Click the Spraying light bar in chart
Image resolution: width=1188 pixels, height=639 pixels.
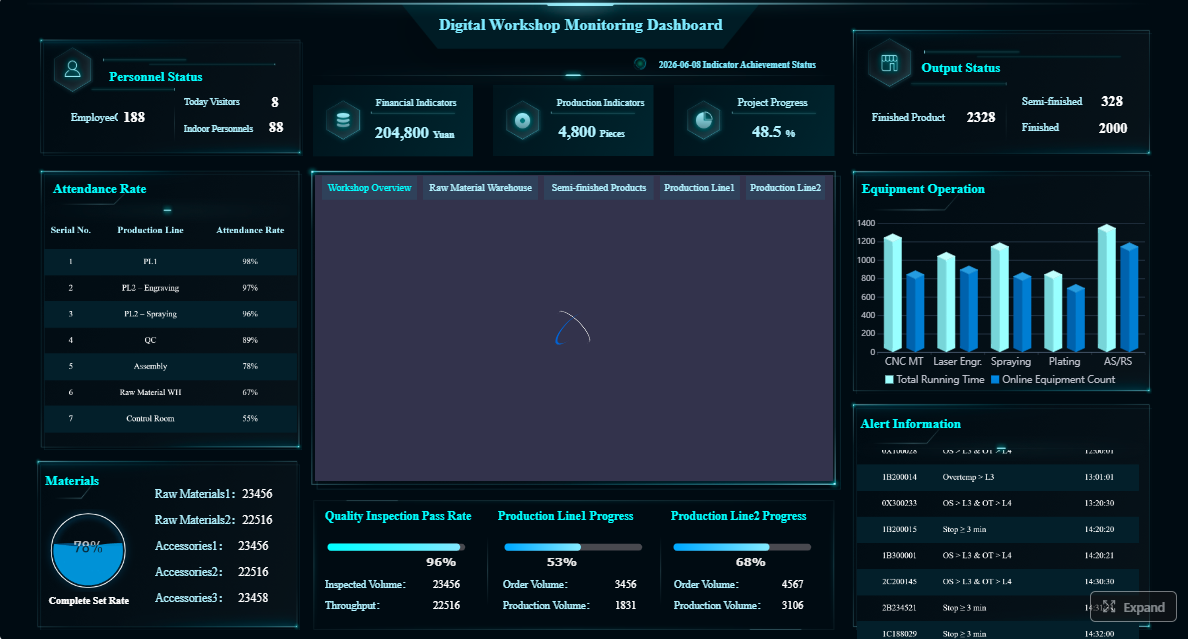pos(999,297)
